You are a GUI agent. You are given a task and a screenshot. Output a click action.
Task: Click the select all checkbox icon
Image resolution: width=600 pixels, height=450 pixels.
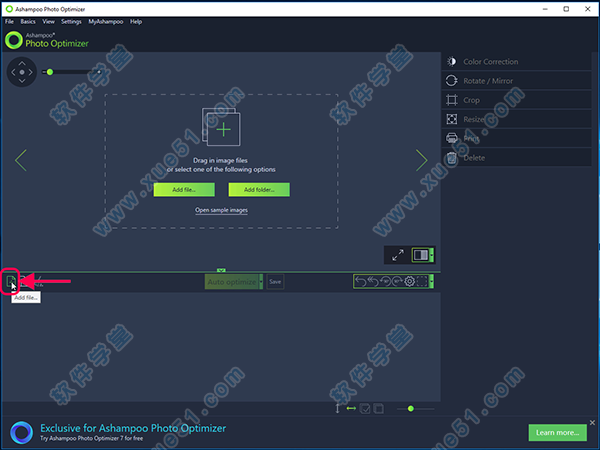tap(366, 408)
